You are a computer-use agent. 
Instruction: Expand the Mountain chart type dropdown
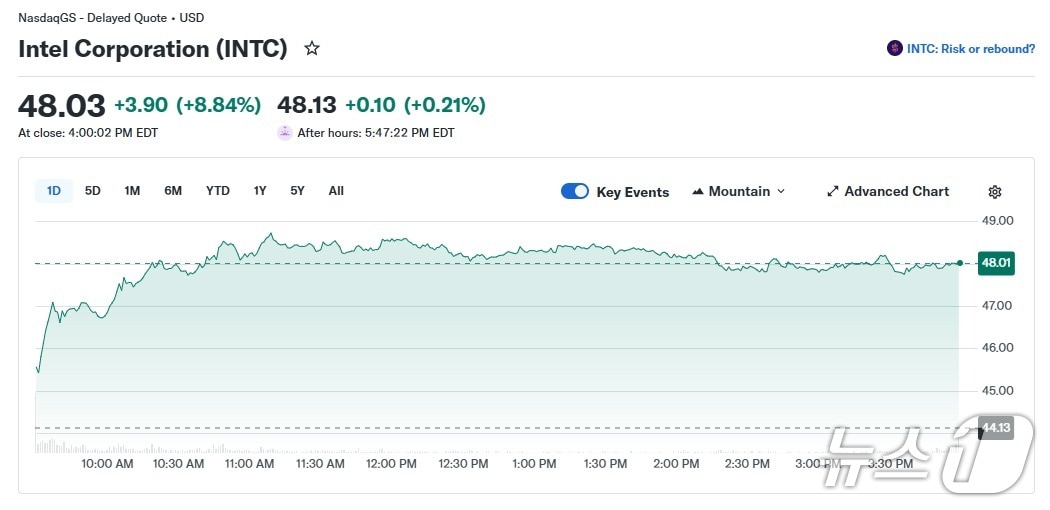pos(780,192)
